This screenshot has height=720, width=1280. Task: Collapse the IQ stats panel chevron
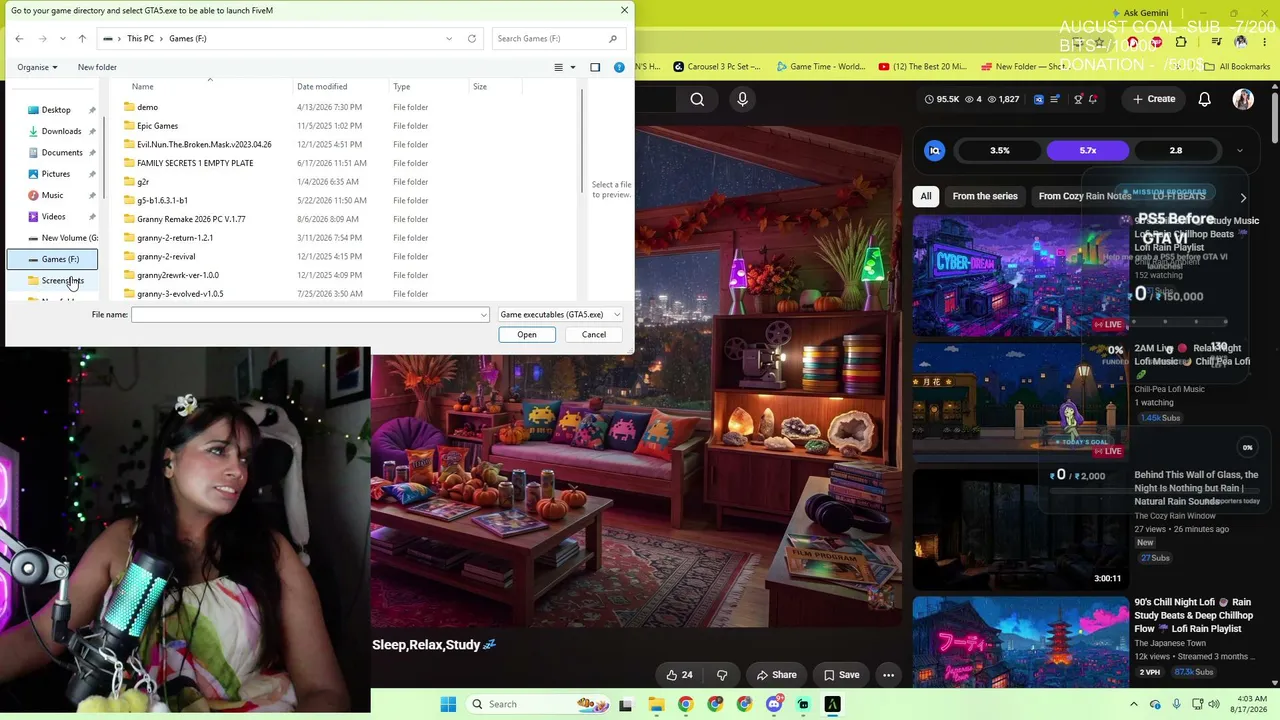click(x=1240, y=151)
